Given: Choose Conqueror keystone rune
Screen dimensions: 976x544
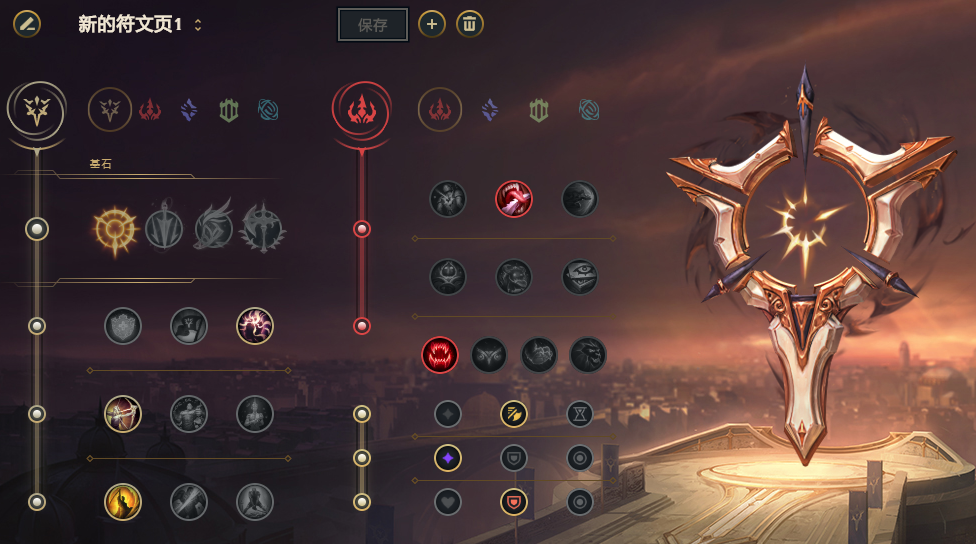Looking at the screenshot, I should (263, 228).
